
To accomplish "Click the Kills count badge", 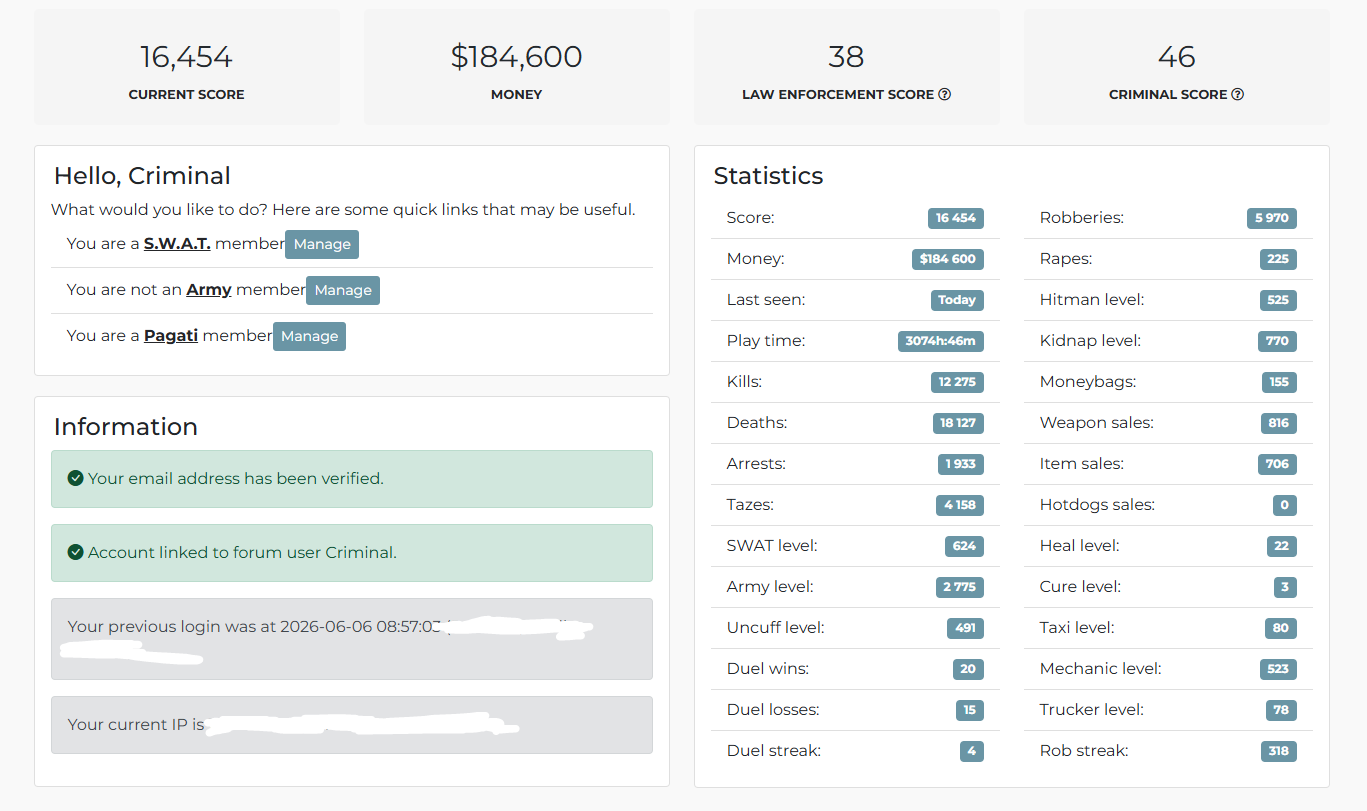I will point(957,382).
